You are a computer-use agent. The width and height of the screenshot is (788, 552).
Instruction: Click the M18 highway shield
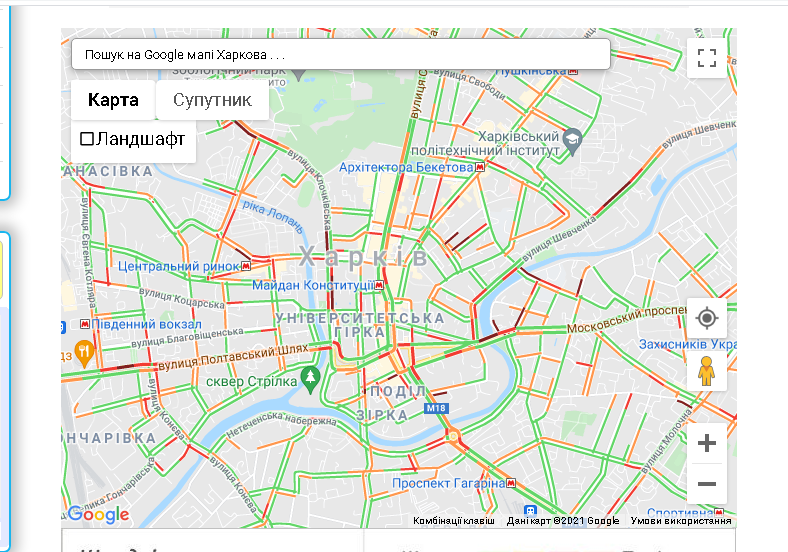coord(436,408)
